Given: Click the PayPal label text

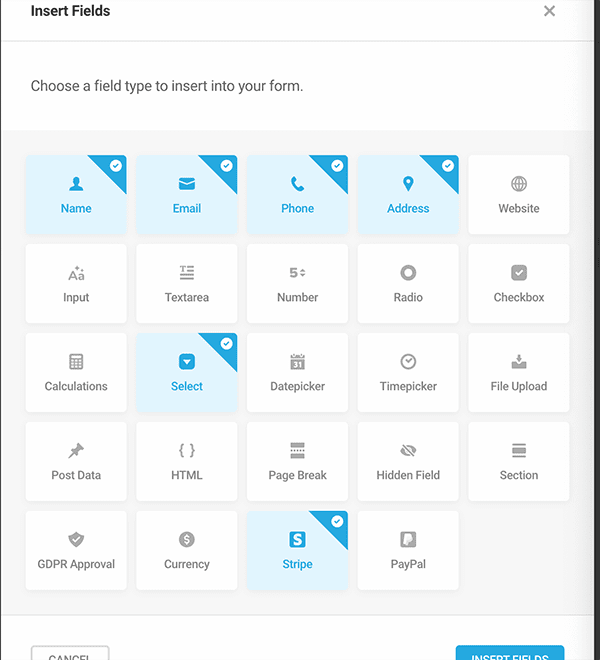Looking at the screenshot, I should [408, 564].
